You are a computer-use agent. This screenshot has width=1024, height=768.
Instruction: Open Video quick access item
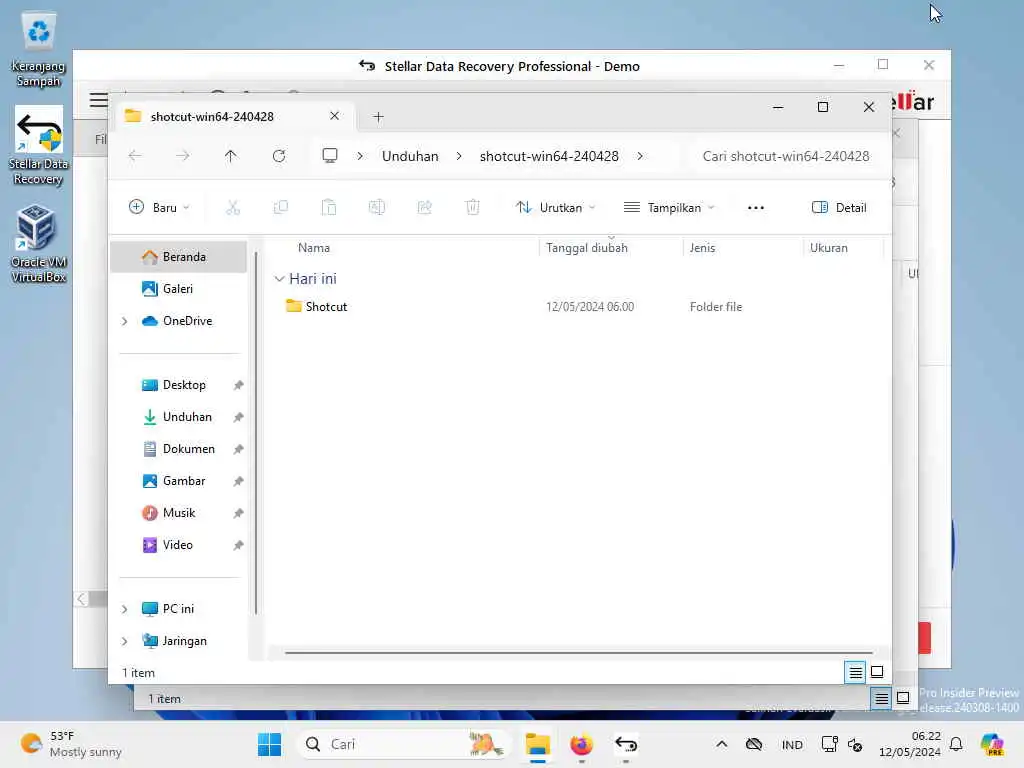179,545
